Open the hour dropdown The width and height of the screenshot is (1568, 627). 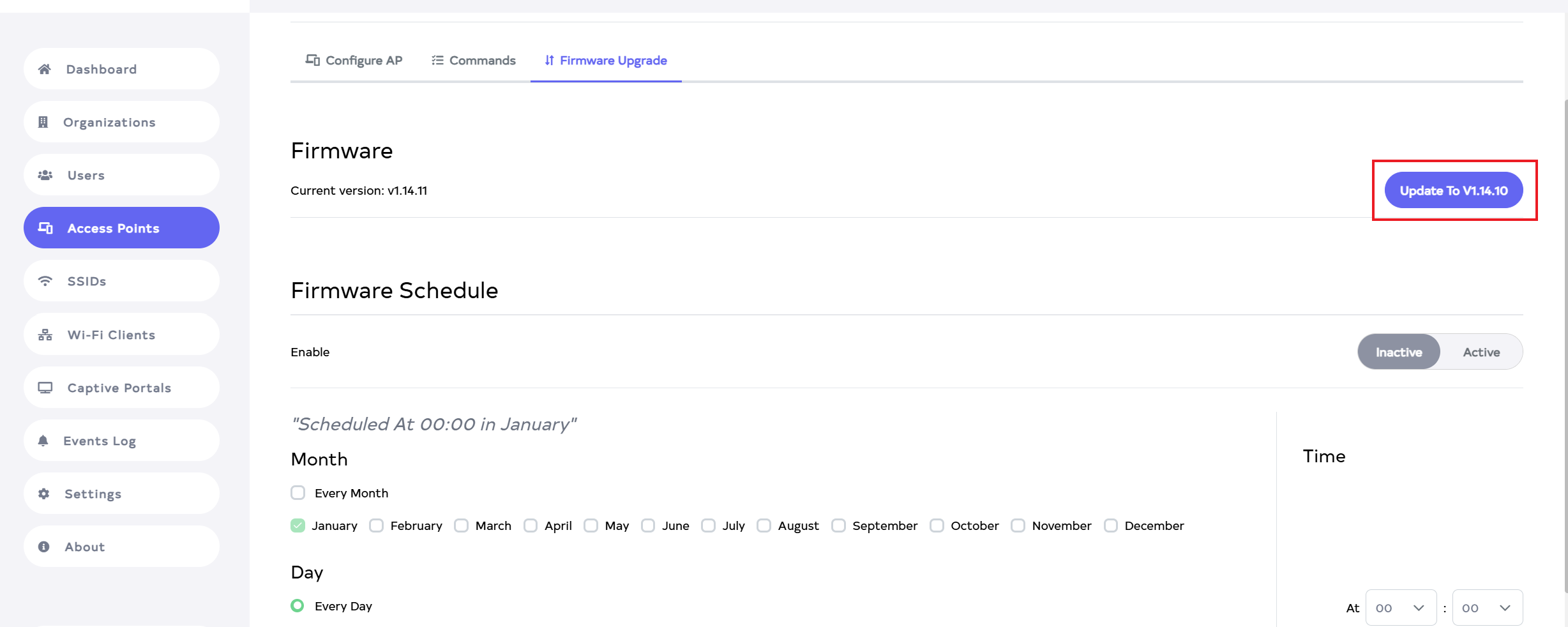[1401, 608]
